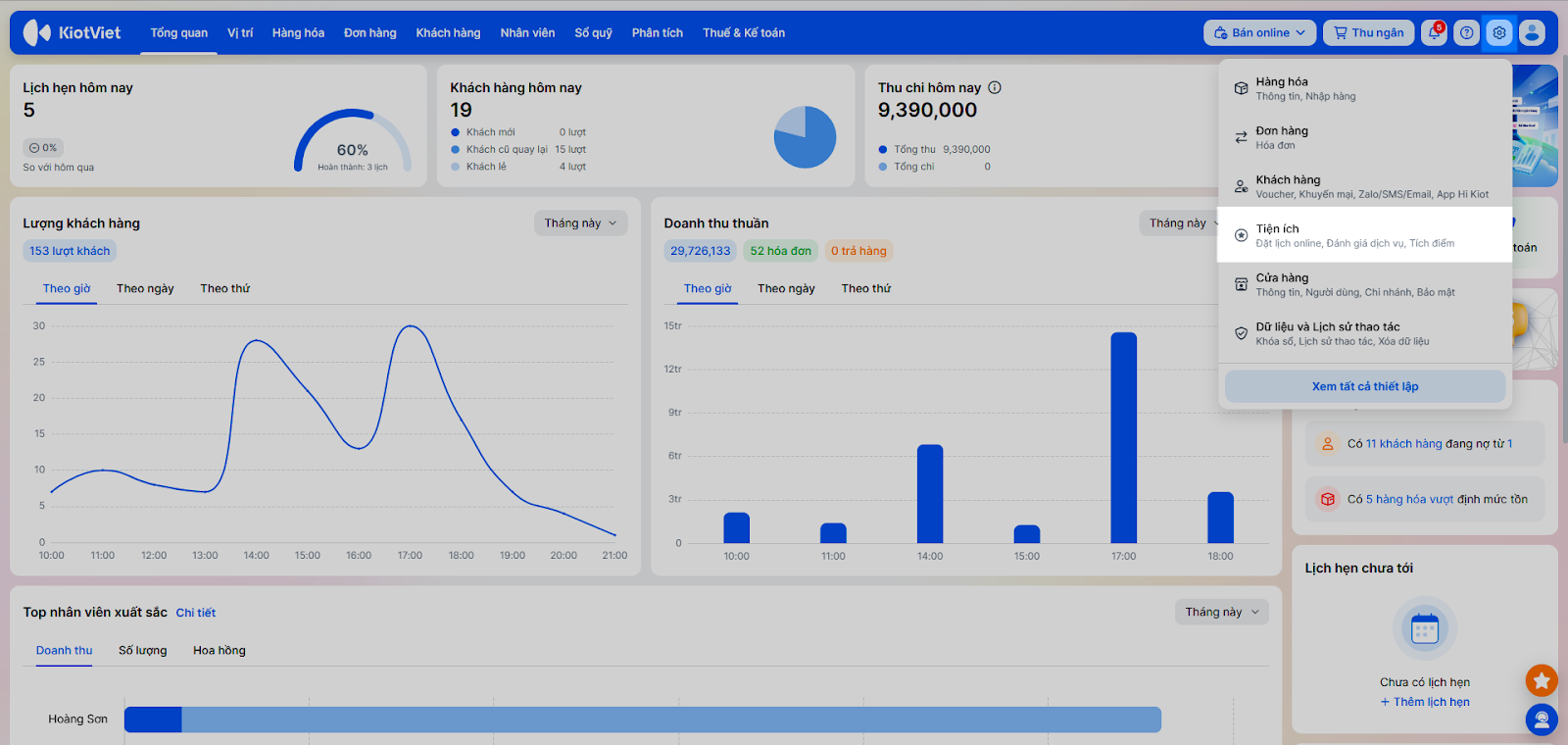Select Theo thứ tab in Doanh thu thuần
1568x745 pixels.
(x=865, y=288)
